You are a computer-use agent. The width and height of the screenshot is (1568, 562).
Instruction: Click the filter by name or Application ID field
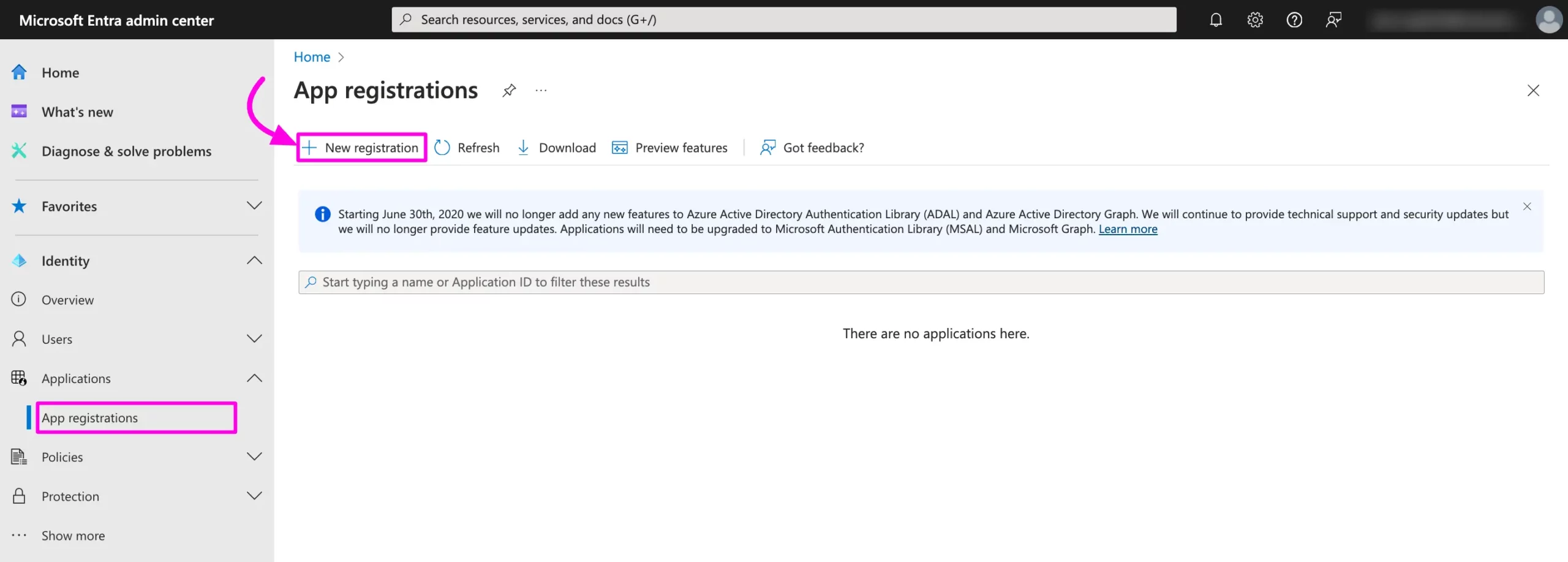tap(921, 283)
